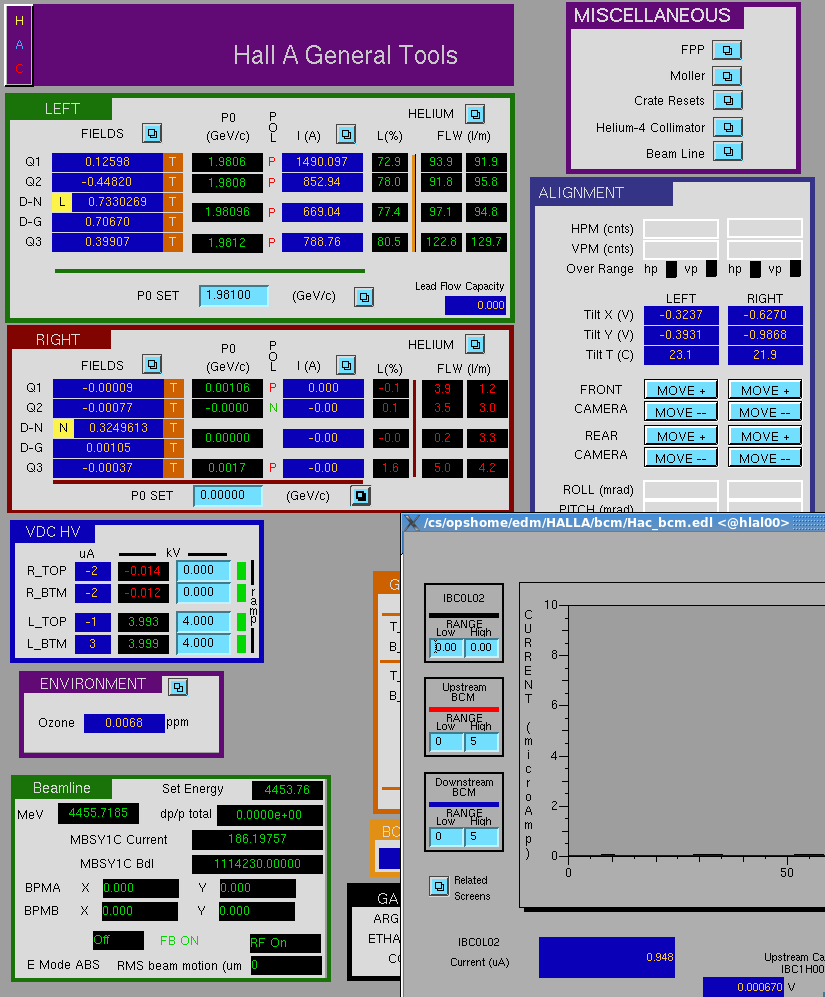This screenshot has height=997, width=825.
Task: Click the LEFT P0 SET field 1.98100
Action: click(x=233, y=296)
